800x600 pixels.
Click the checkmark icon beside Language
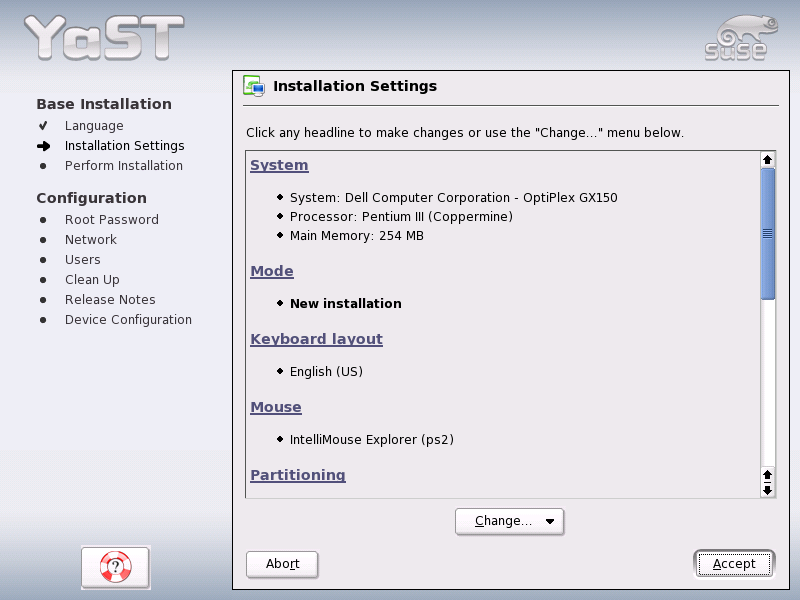[x=41, y=125]
